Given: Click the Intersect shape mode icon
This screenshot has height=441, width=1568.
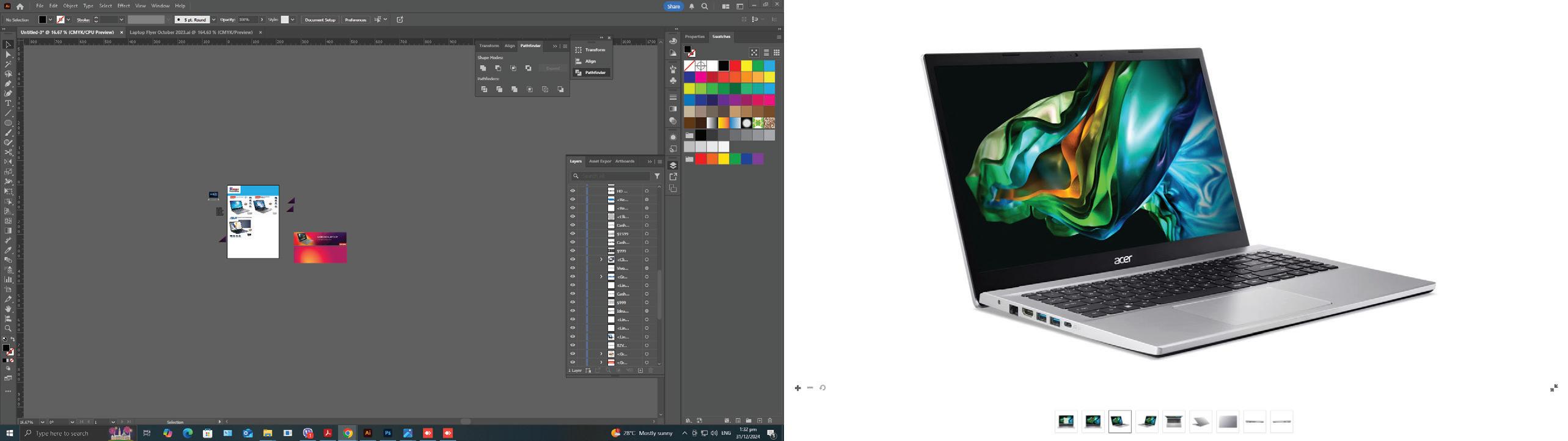Looking at the screenshot, I should [513, 68].
